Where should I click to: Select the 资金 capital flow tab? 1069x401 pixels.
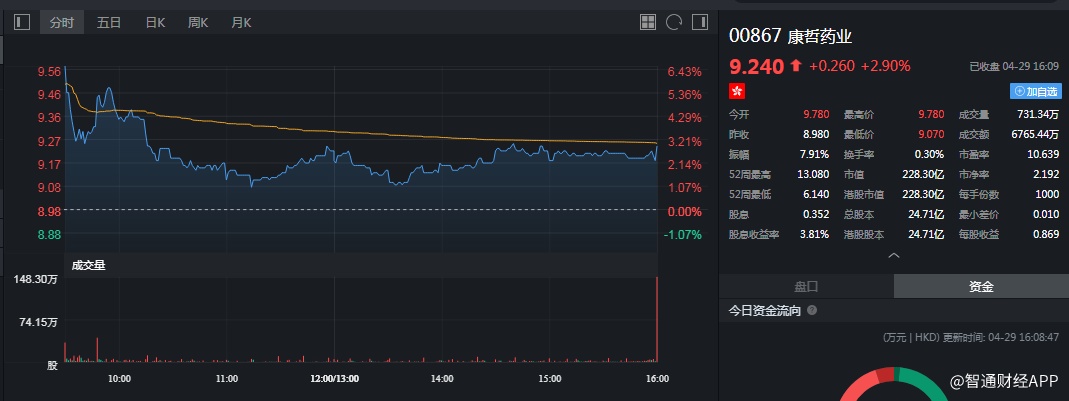[981, 286]
